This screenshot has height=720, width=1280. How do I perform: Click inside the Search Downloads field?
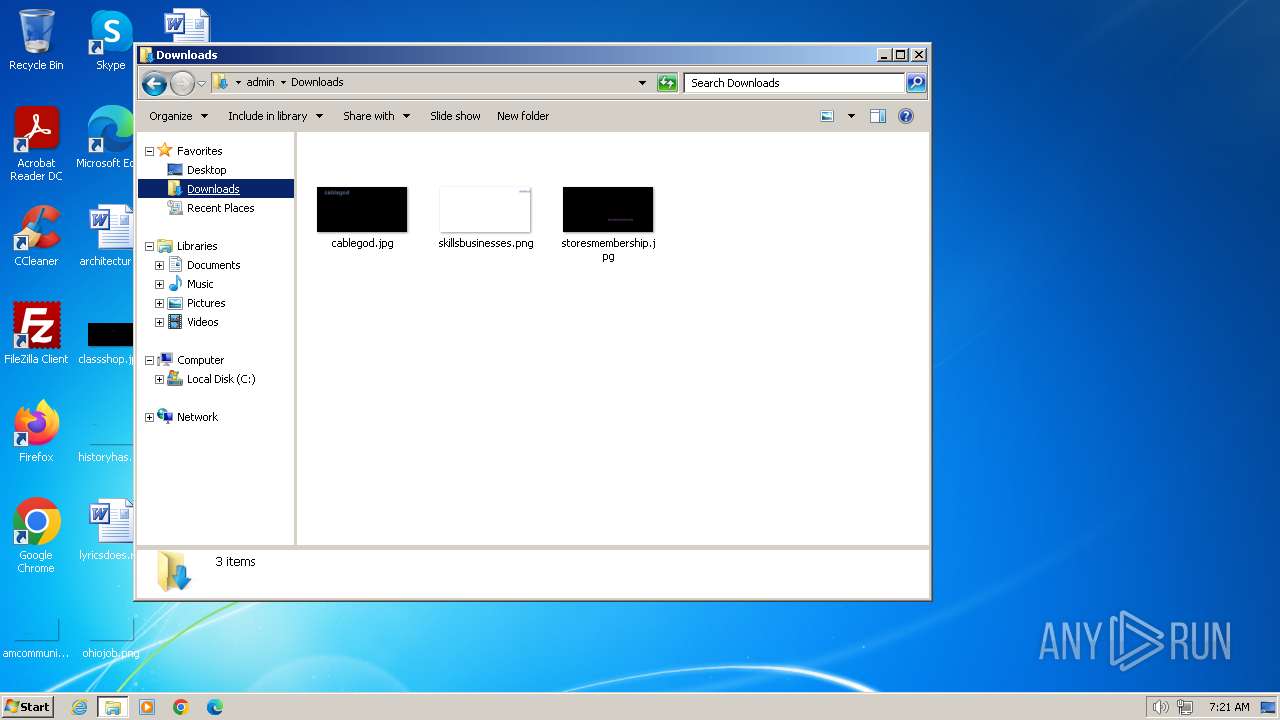[795, 83]
